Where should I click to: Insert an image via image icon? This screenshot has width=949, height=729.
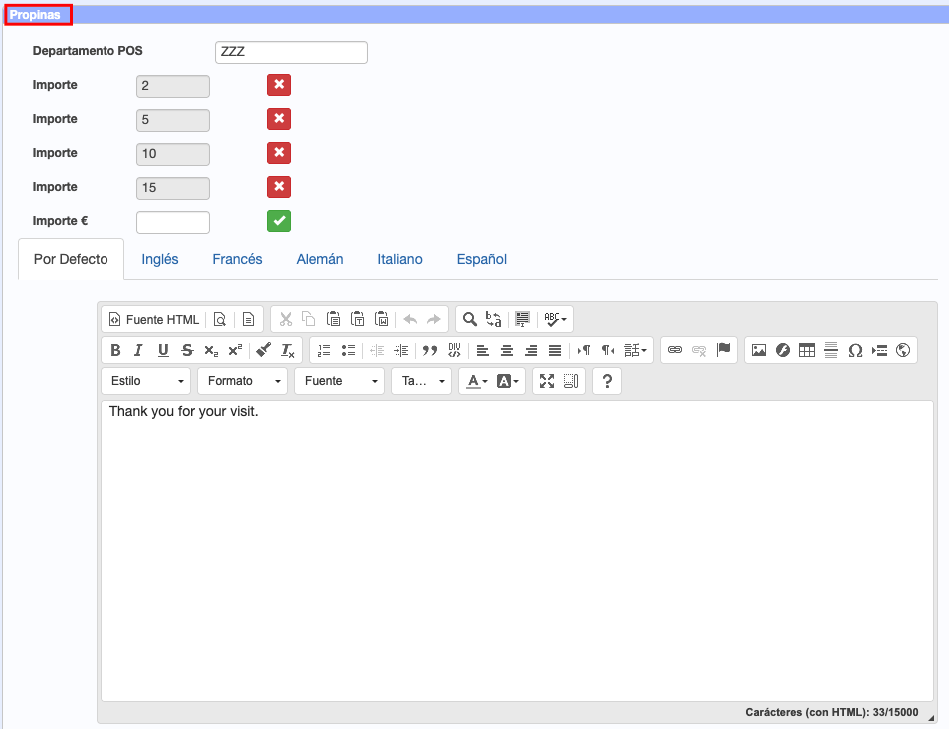coord(759,350)
